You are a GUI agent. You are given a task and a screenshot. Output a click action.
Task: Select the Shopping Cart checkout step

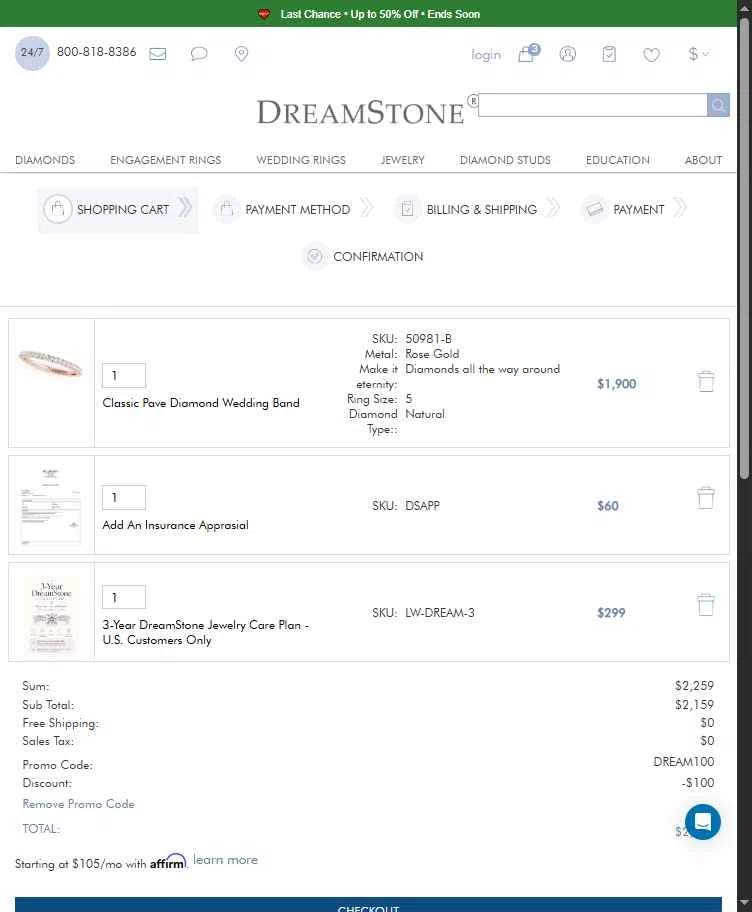pos(117,209)
